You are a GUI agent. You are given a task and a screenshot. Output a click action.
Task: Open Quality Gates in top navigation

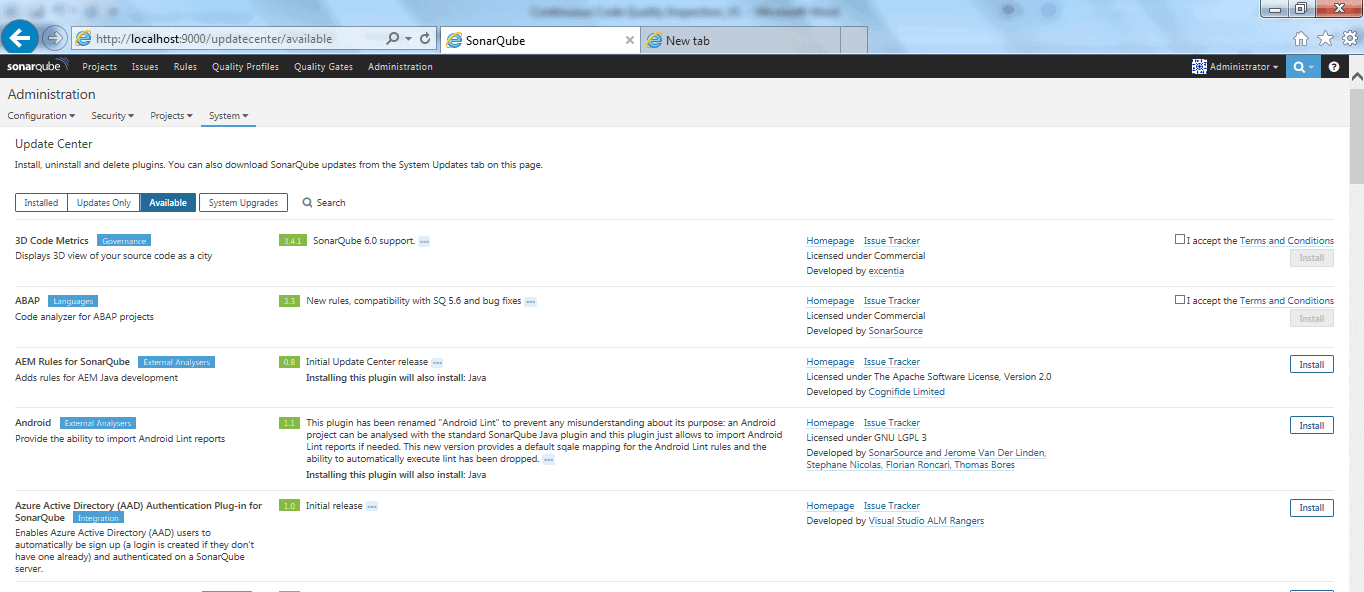pos(323,67)
